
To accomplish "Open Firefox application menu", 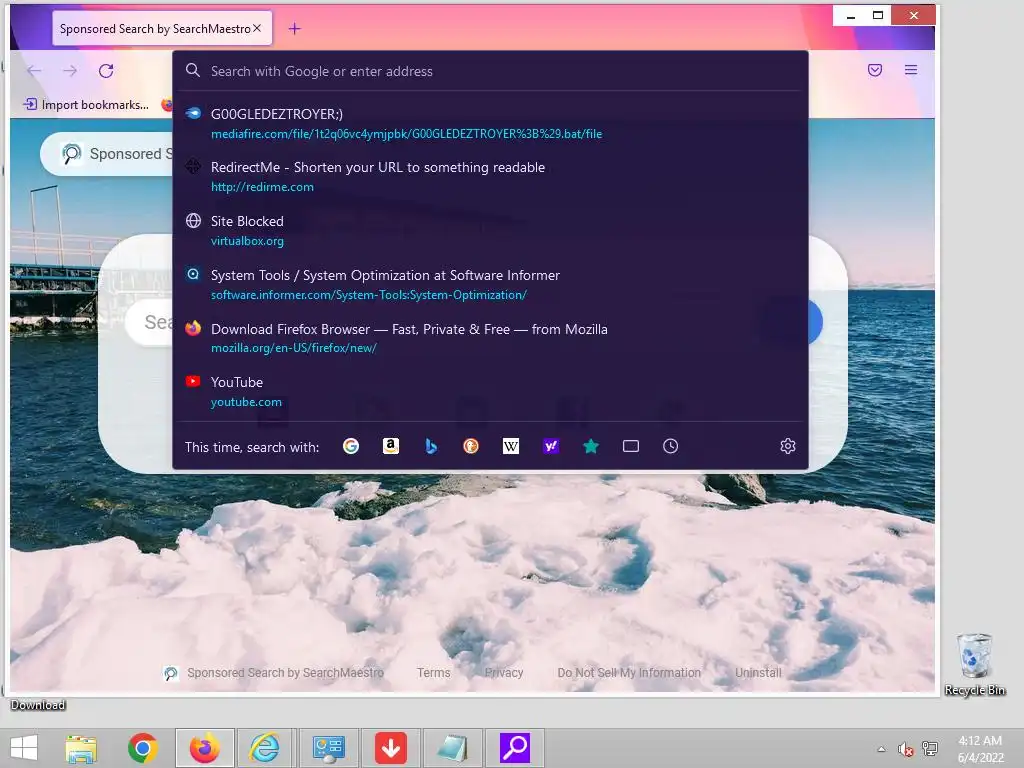I will point(911,70).
